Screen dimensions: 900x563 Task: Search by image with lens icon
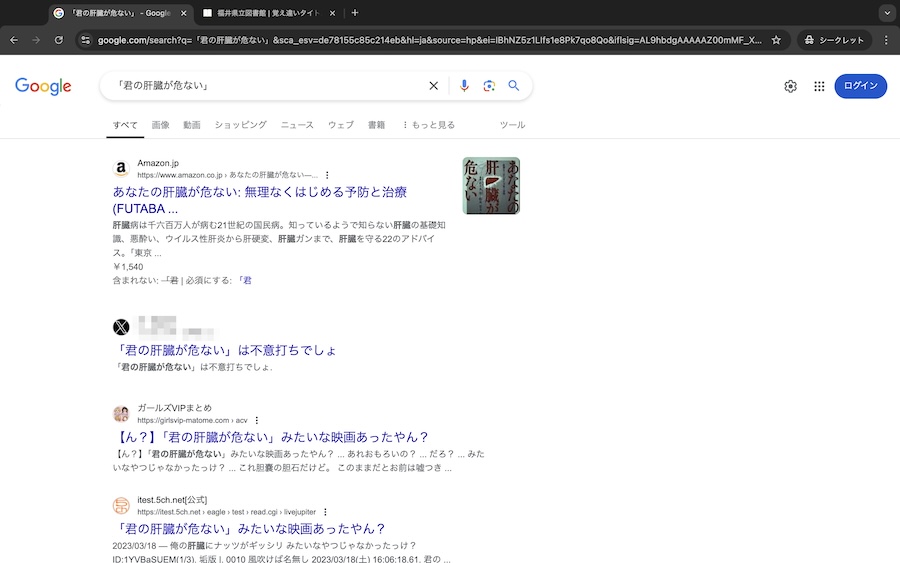489,86
